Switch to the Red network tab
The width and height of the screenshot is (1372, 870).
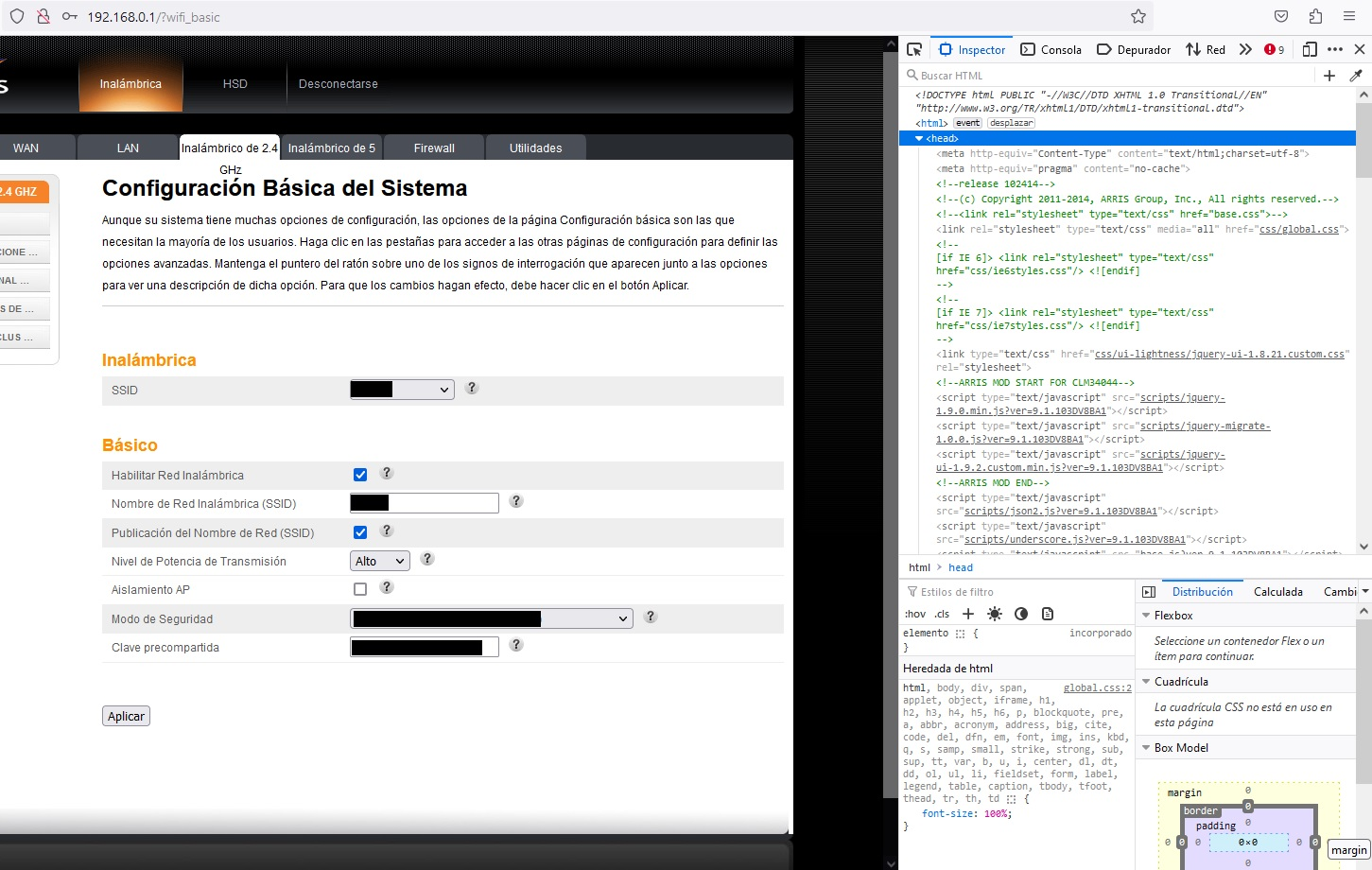point(1206,49)
